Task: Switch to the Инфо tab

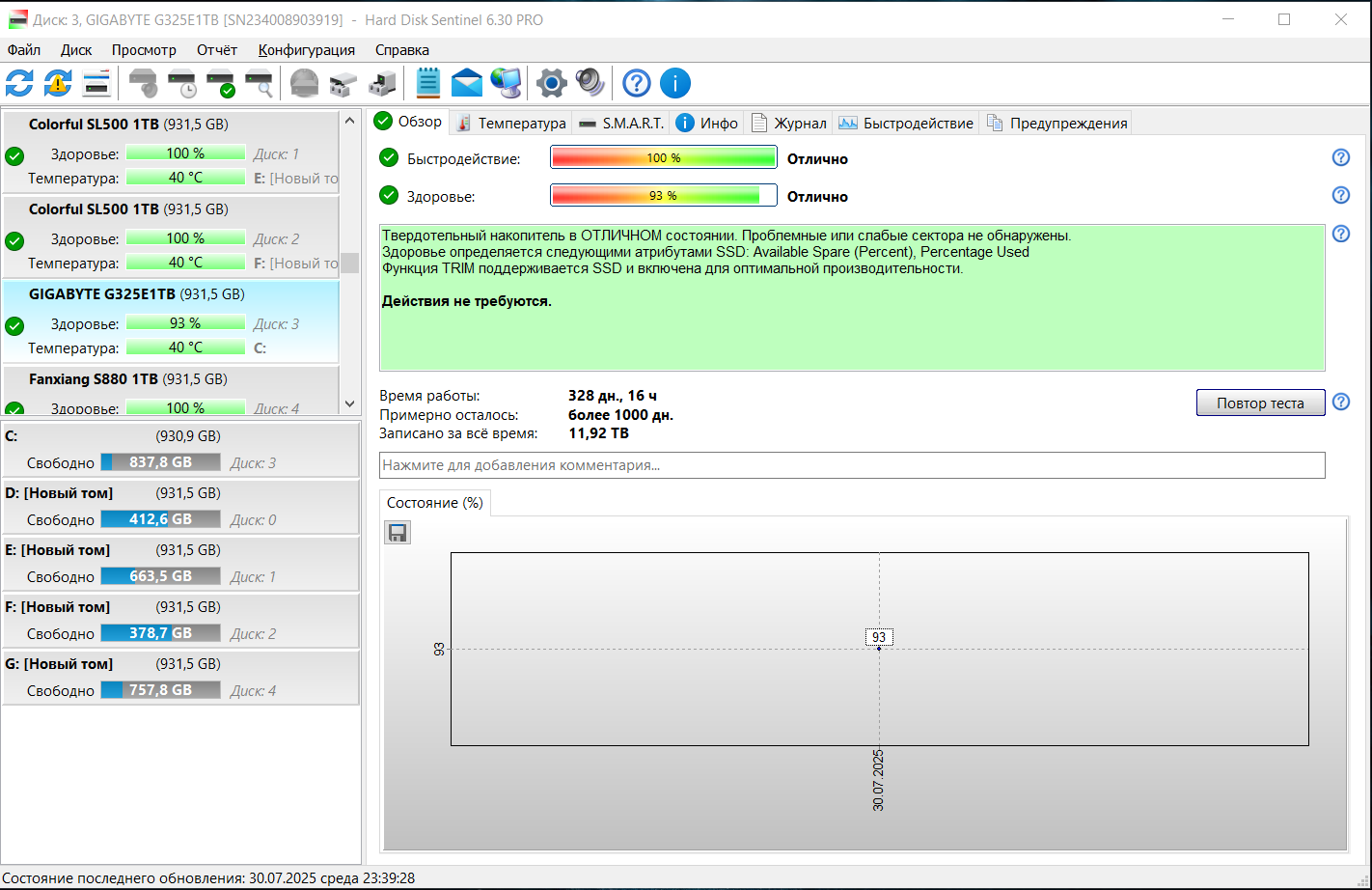Action: [x=707, y=123]
